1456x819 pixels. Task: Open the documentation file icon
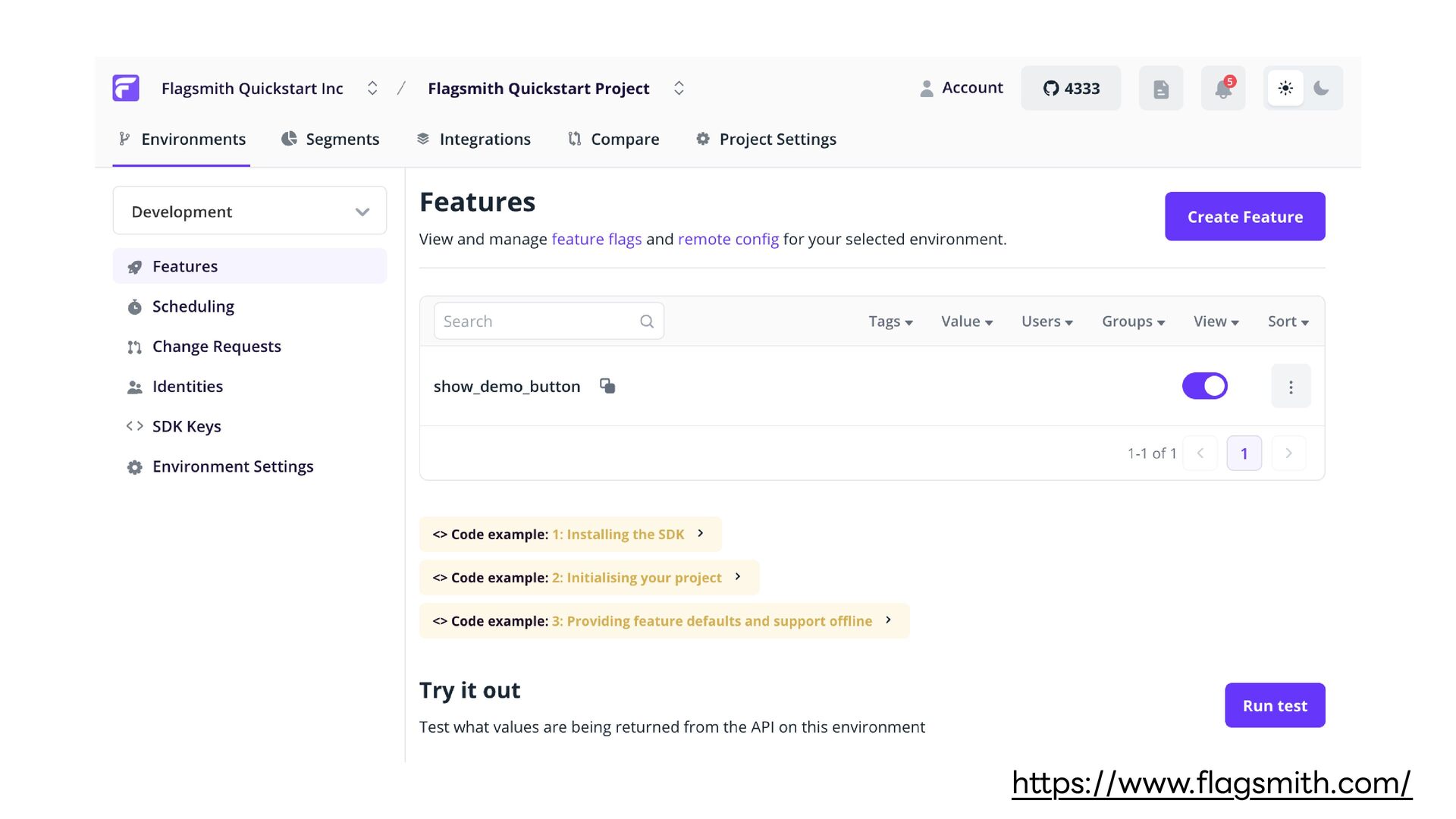click(1161, 89)
